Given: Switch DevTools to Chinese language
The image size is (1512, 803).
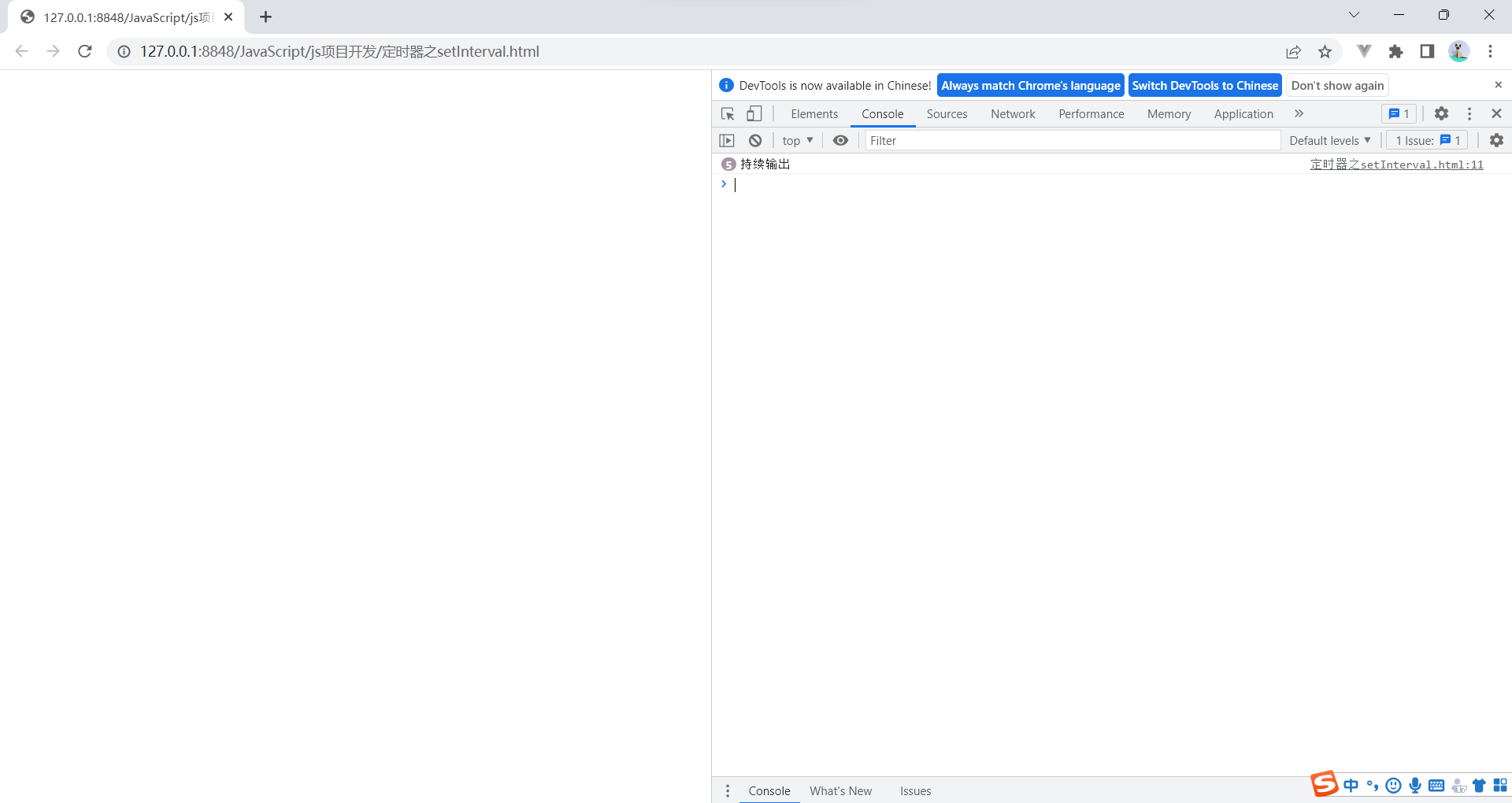Looking at the screenshot, I should pyautogui.click(x=1205, y=85).
